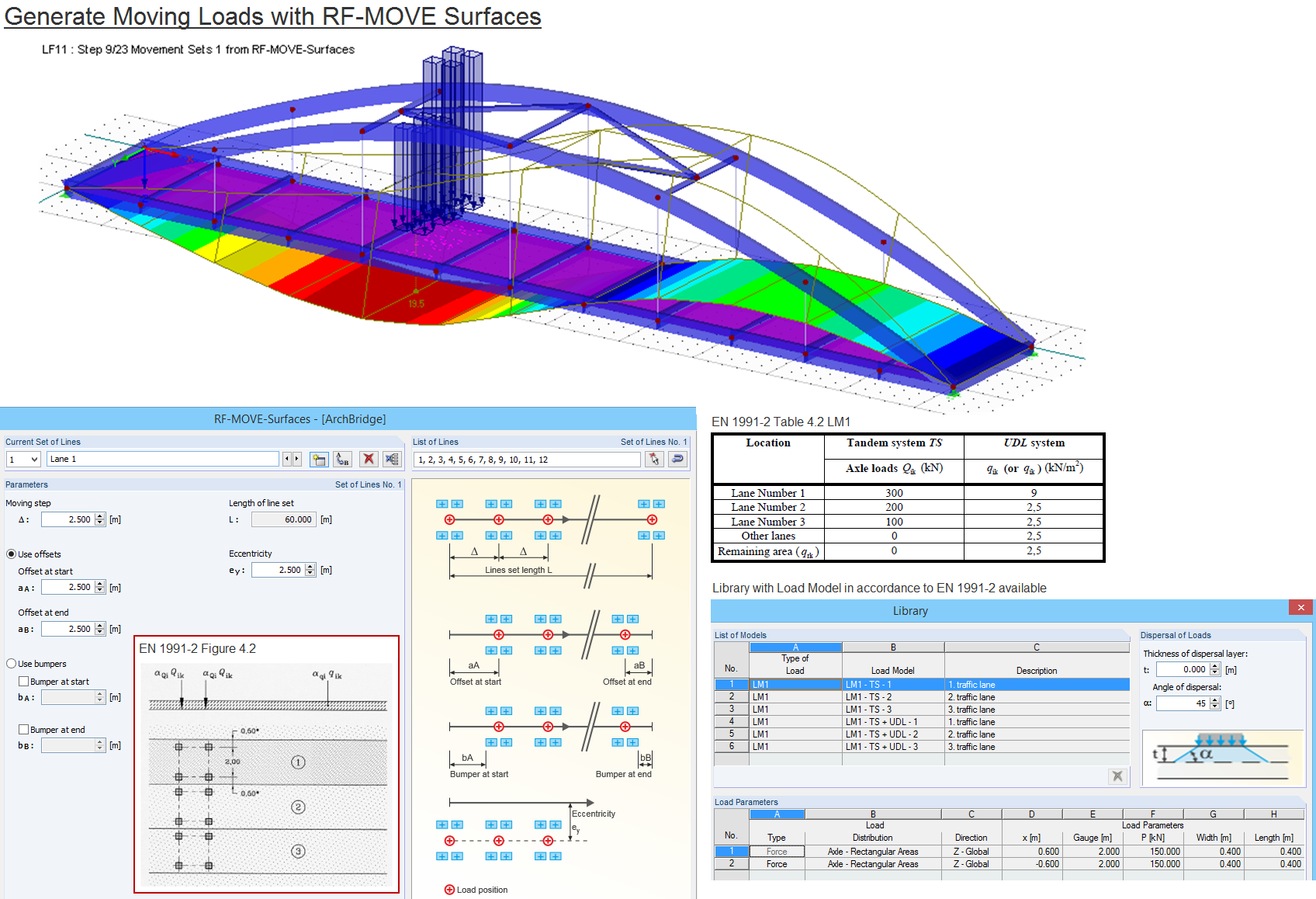
Task: Click the rename set of lines icon
Action: coord(342,460)
